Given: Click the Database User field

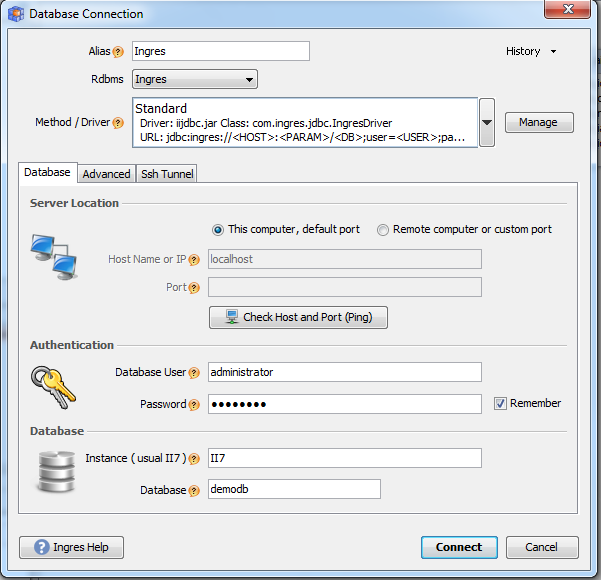Looking at the screenshot, I should point(345,372).
